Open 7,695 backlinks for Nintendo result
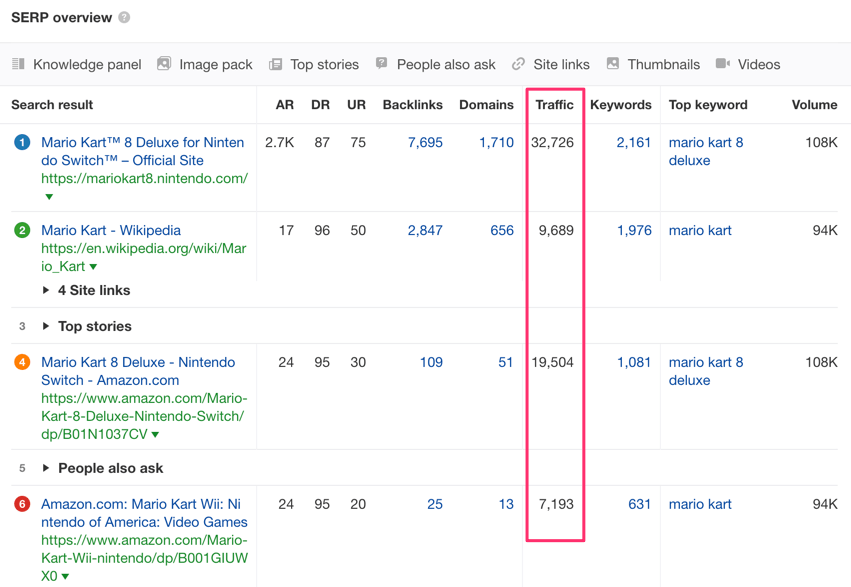 tap(425, 143)
